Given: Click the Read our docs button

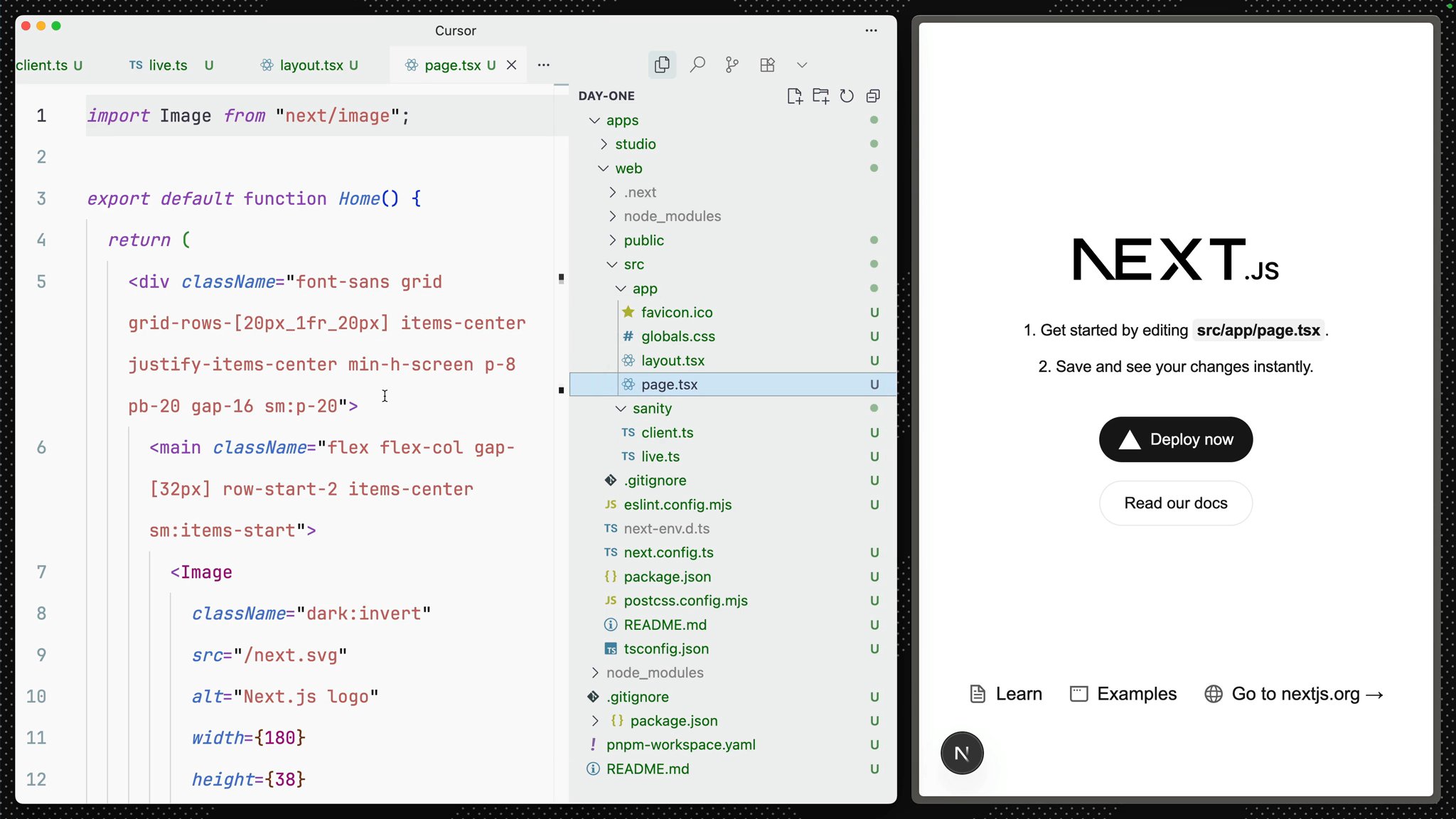Looking at the screenshot, I should click(x=1176, y=503).
